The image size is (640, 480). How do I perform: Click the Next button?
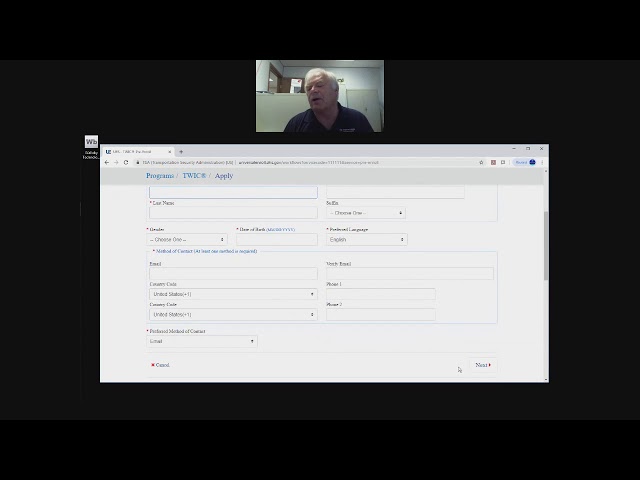(x=483, y=365)
